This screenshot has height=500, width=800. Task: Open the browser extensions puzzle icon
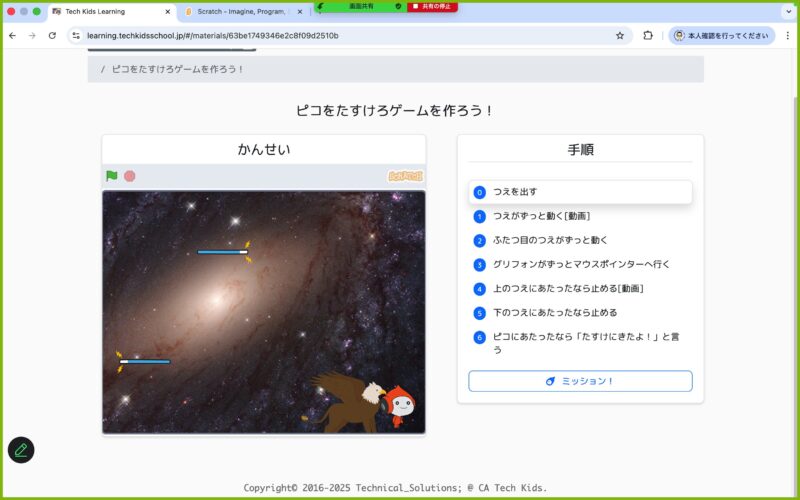point(648,35)
